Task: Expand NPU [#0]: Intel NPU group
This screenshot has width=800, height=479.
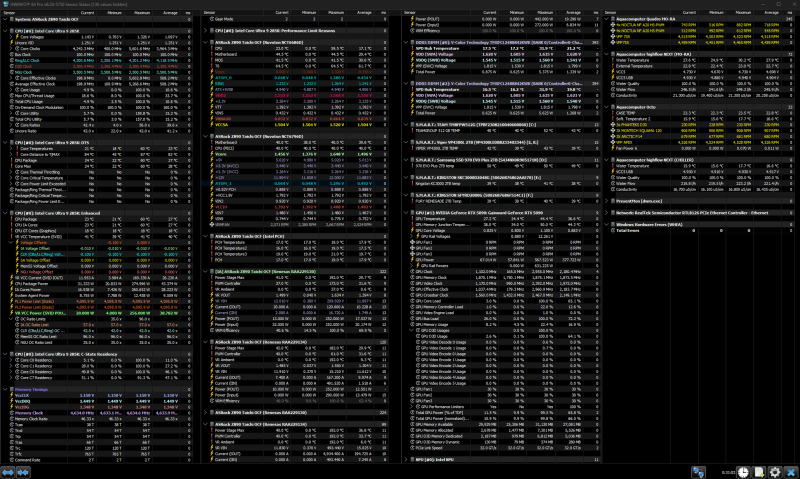Action: (406, 460)
